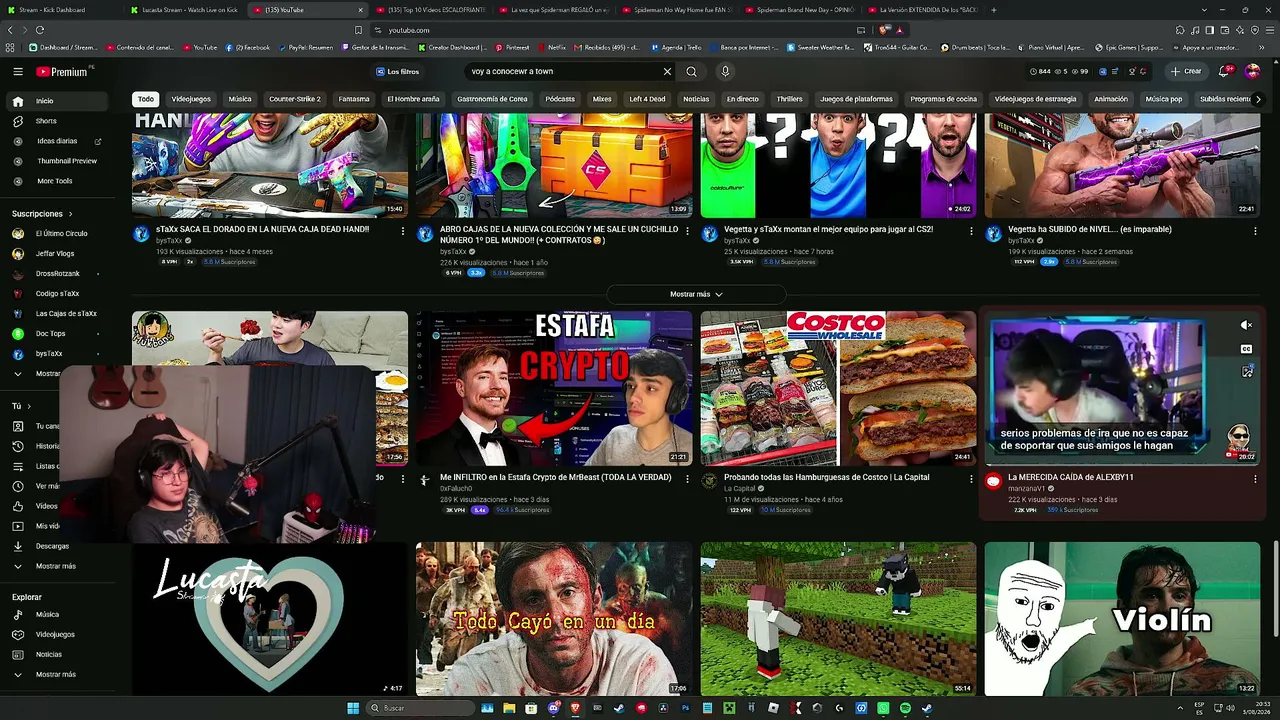Open Photoshop from the taskbar
The image size is (1280, 720).
[x=685, y=708]
